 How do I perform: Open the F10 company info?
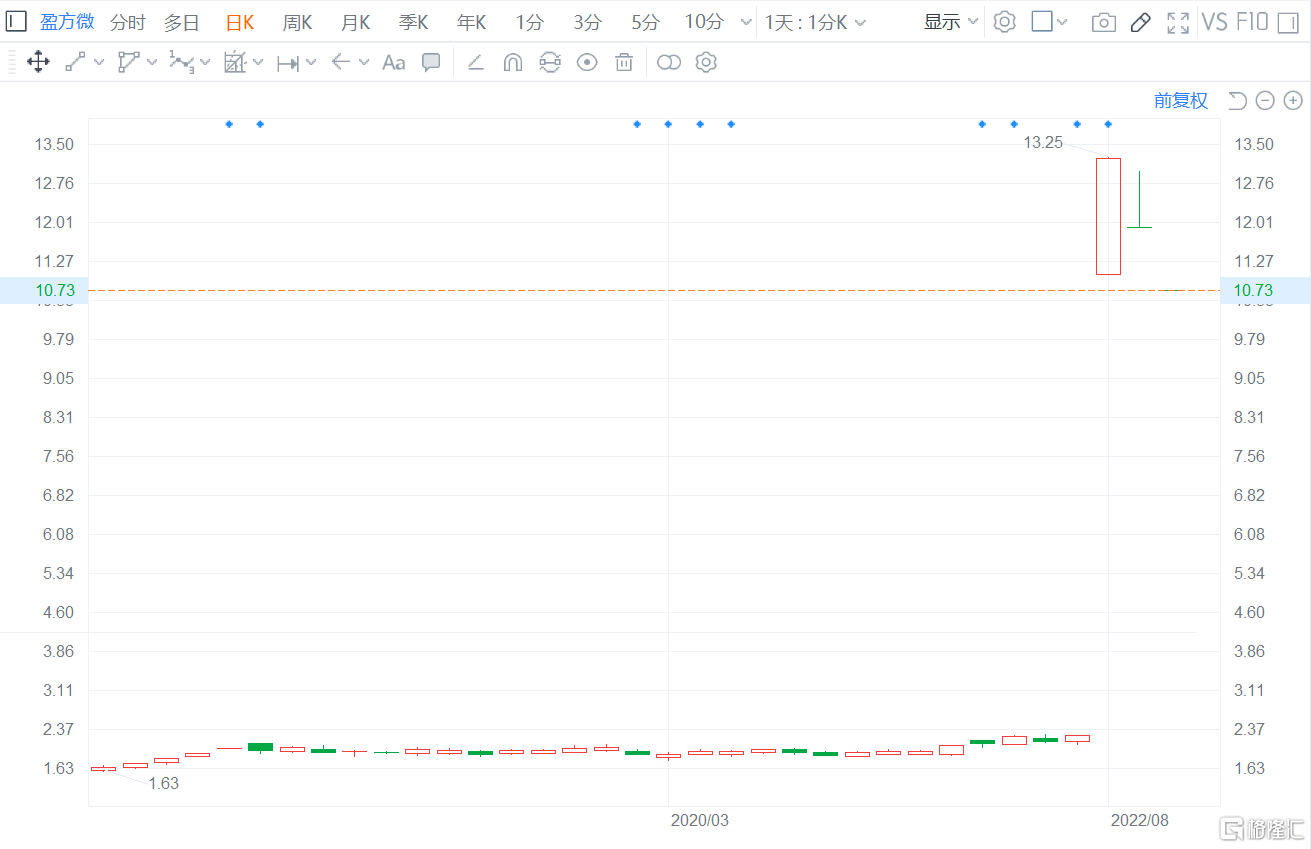pos(1252,22)
